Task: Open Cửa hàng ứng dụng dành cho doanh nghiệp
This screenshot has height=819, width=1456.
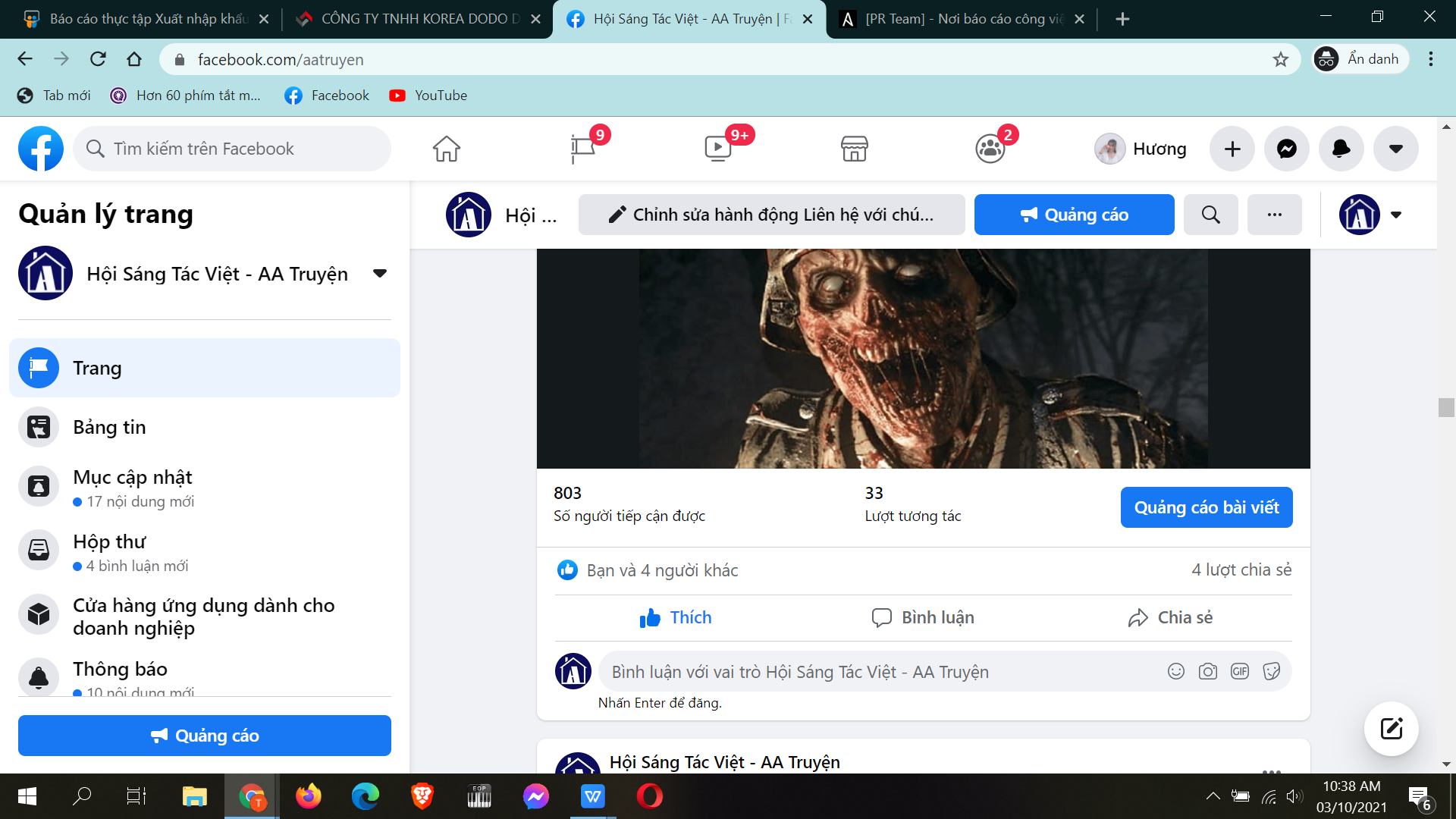Action: point(205,616)
